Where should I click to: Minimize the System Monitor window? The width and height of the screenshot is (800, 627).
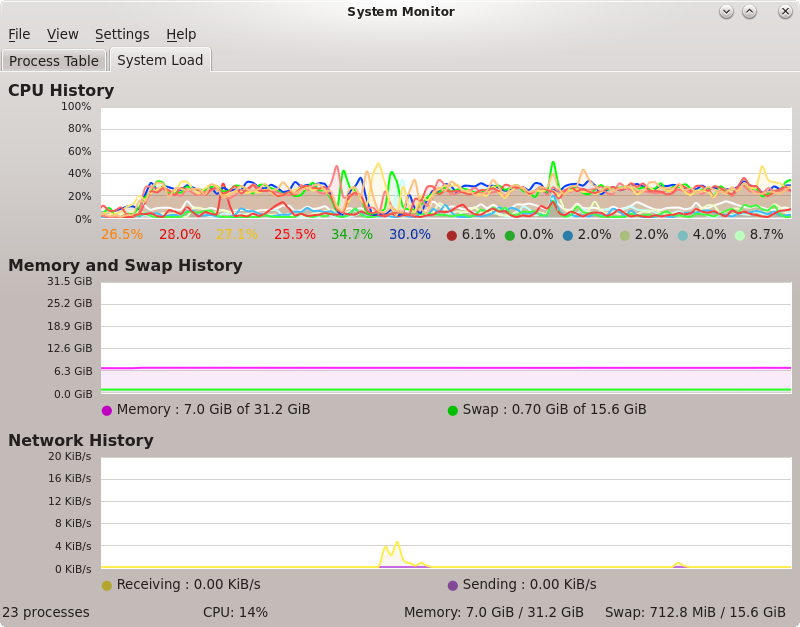(x=726, y=12)
